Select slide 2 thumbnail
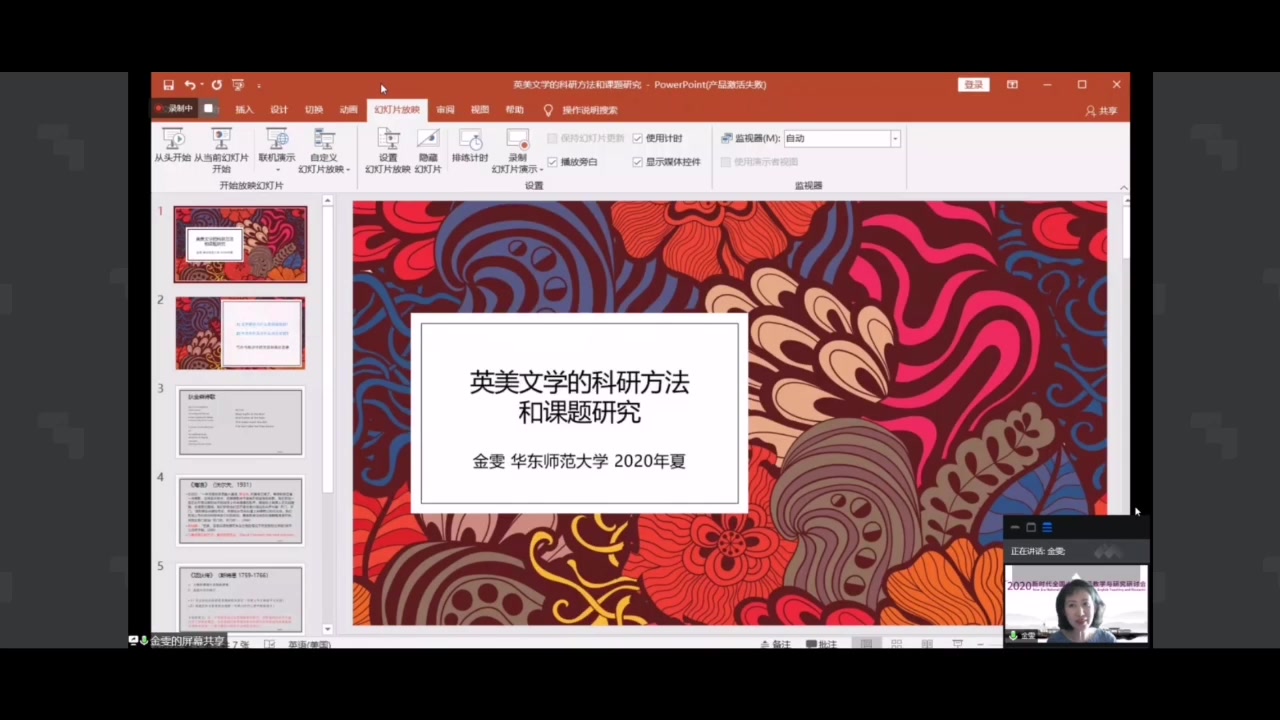This screenshot has height=720, width=1280. 240,333
